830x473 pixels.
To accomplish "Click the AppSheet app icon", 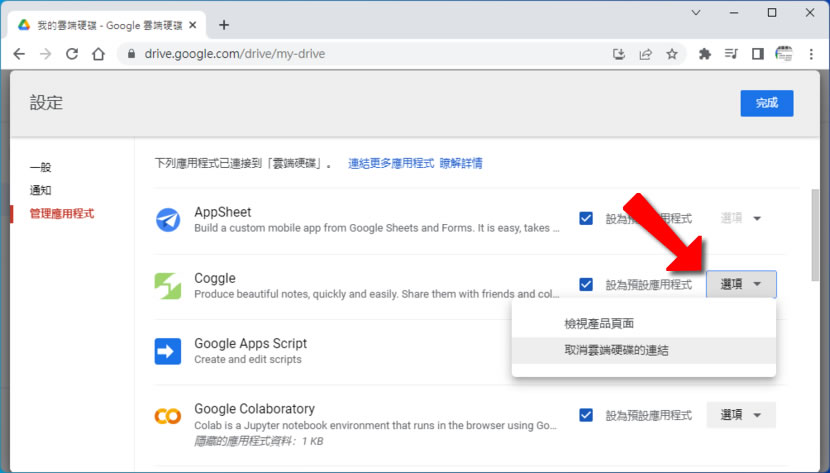I will (168, 220).
